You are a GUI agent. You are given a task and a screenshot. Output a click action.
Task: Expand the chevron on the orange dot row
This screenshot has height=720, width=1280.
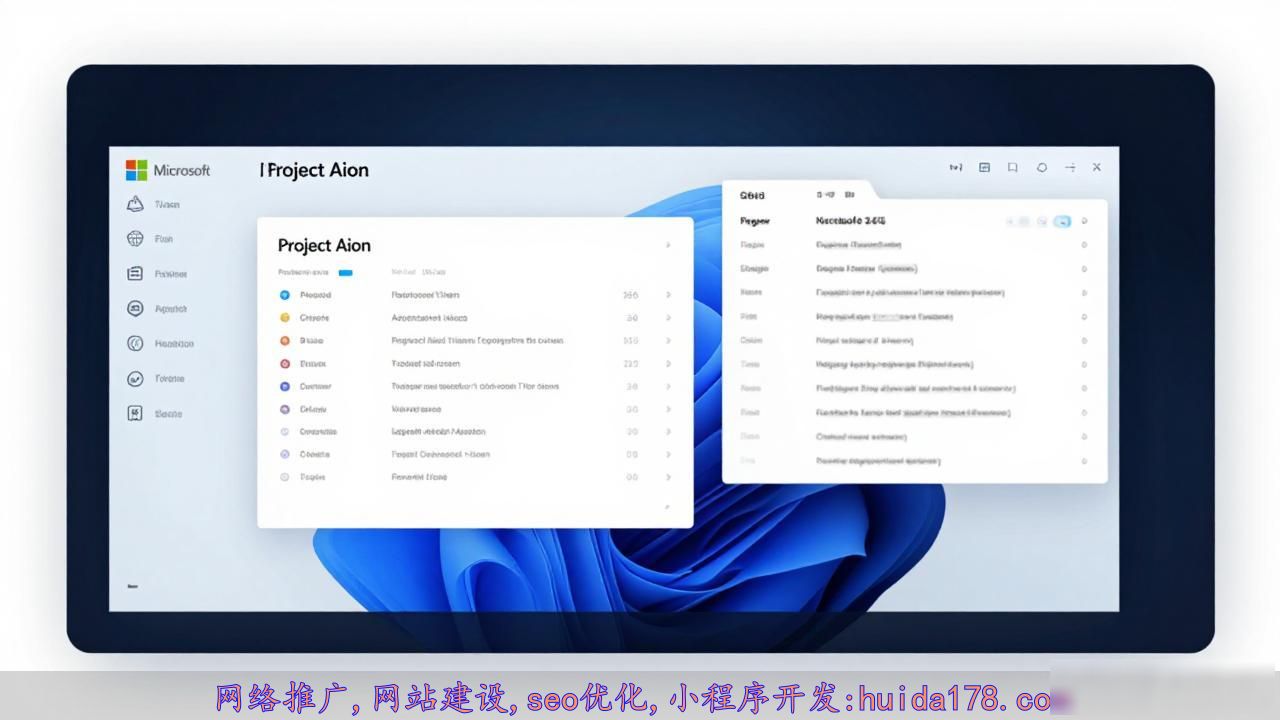click(x=668, y=341)
